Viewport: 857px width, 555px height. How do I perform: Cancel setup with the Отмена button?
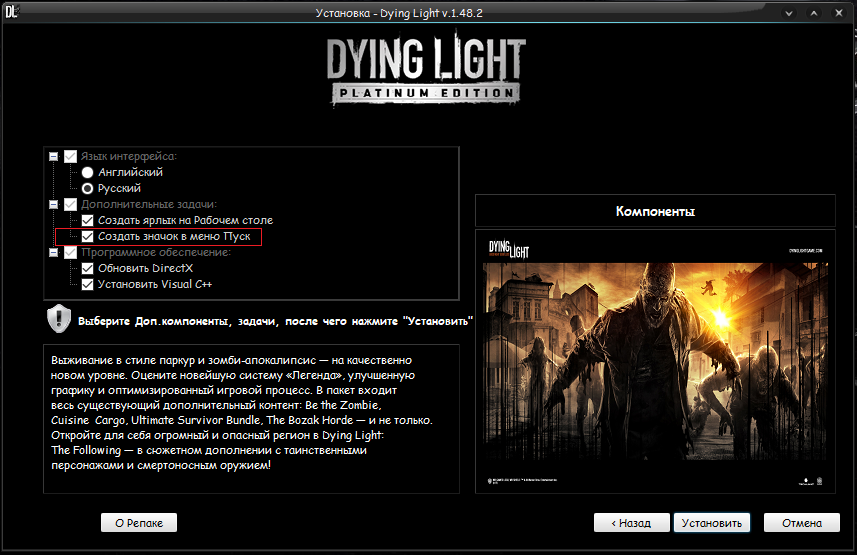pos(801,522)
